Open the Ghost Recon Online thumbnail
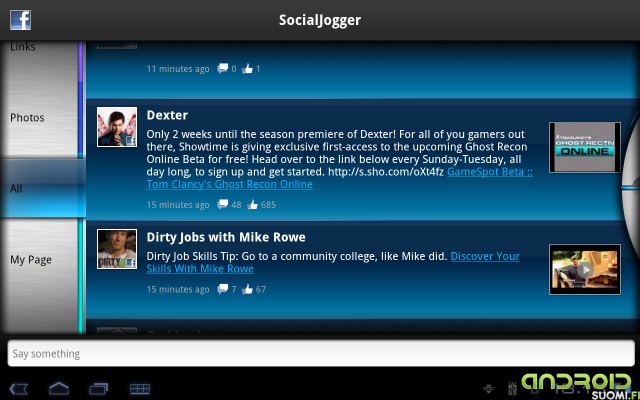Image resolution: width=640 pixels, height=400 pixels. coord(585,147)
